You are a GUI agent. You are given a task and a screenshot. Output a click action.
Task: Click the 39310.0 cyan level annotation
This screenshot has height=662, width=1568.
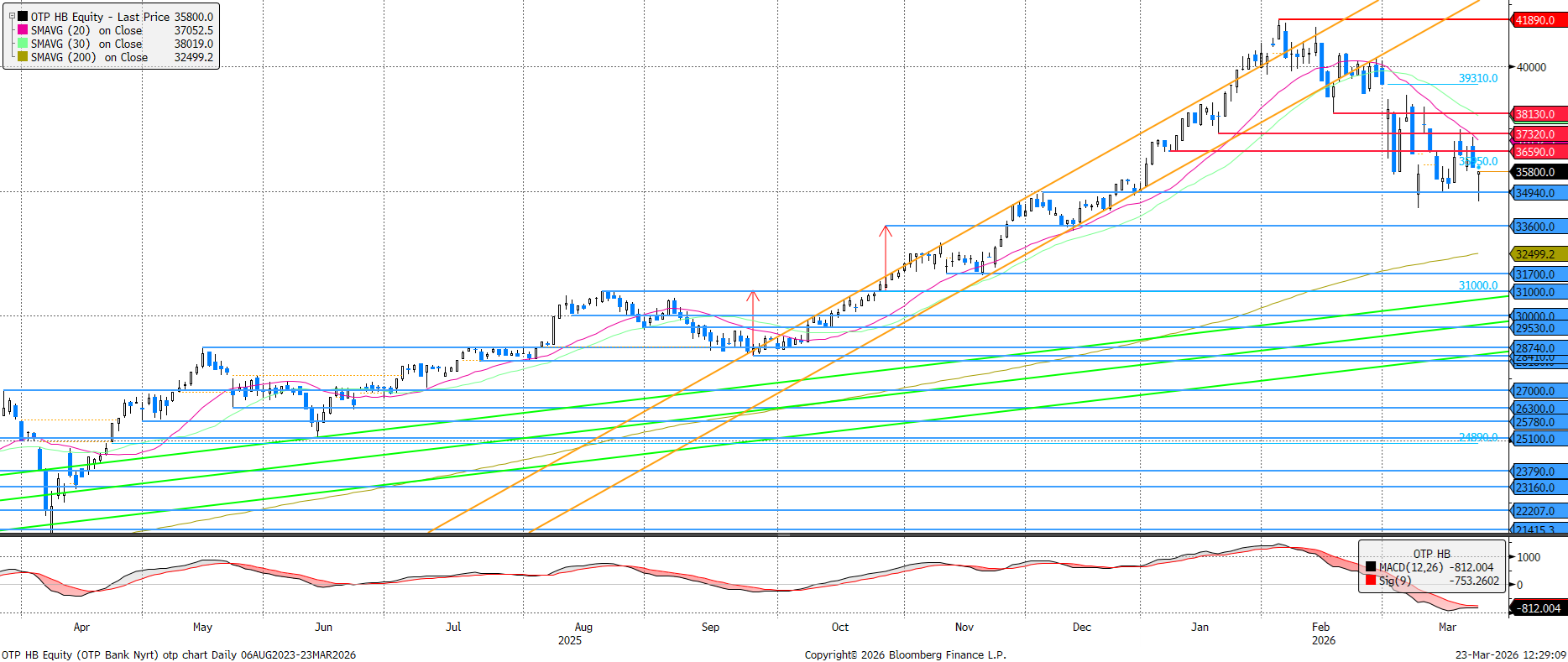click(x=1477, y=78)
